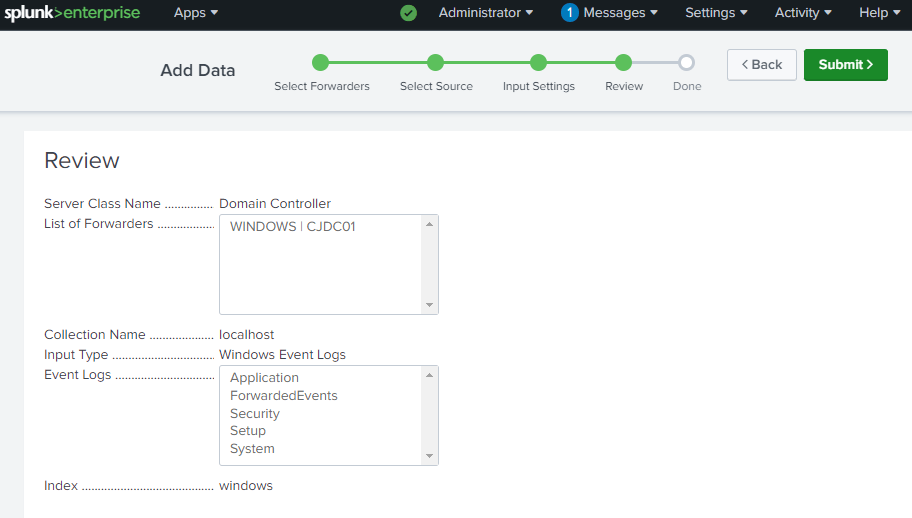Click the Done step circle
912x518 pixels.
pyautogui.click(x=686, y=63)
